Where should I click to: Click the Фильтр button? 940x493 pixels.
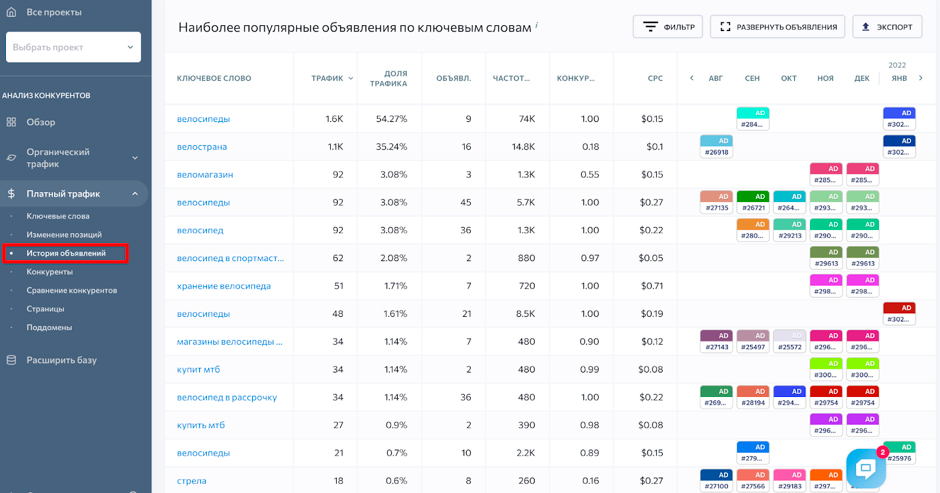pos(667,27)
